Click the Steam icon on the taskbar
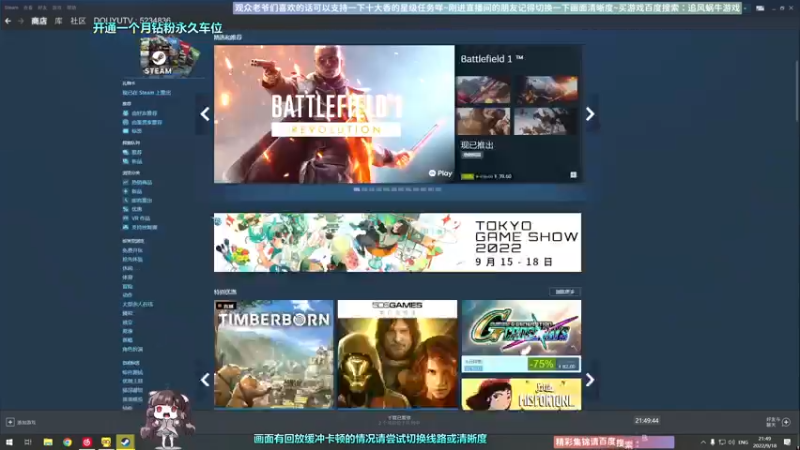This screenshot has width=800, height=450. [126, 442]
